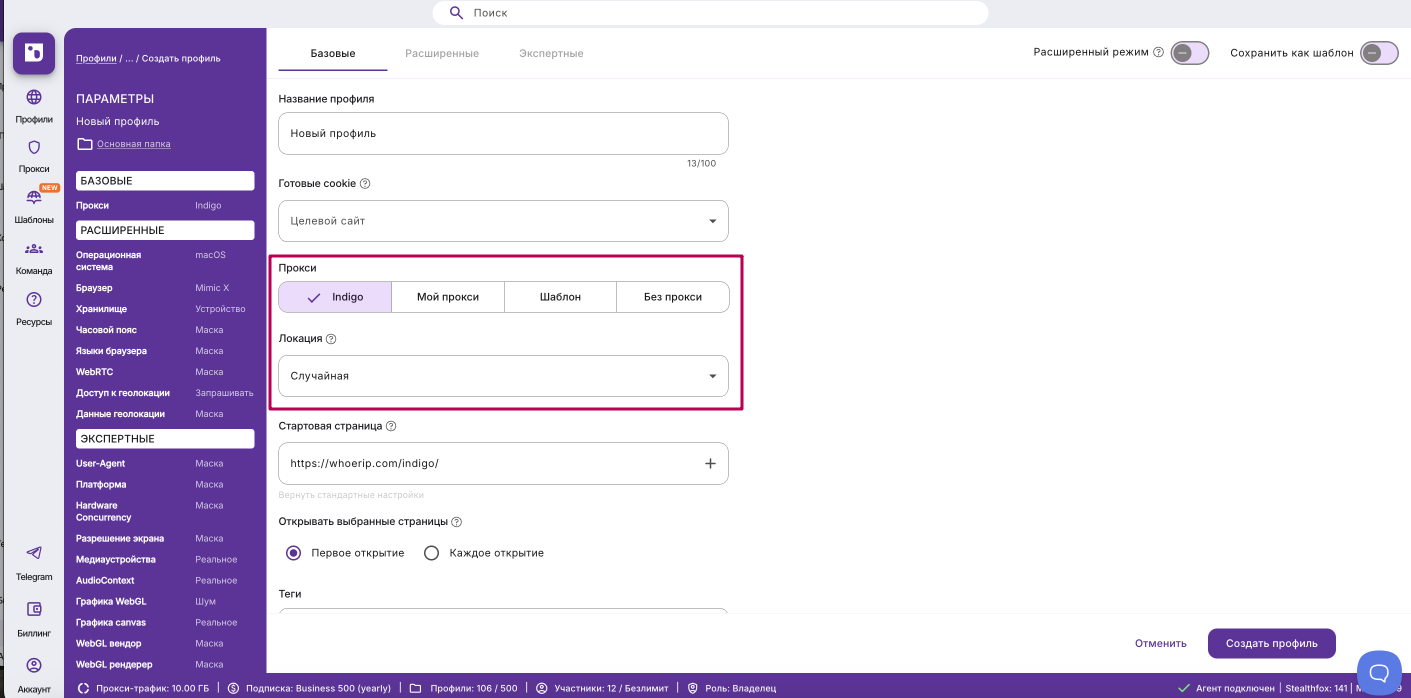Select Indigo proxy option
The width and height of the screenshot is (1411, 698).
tap(335, 297)
